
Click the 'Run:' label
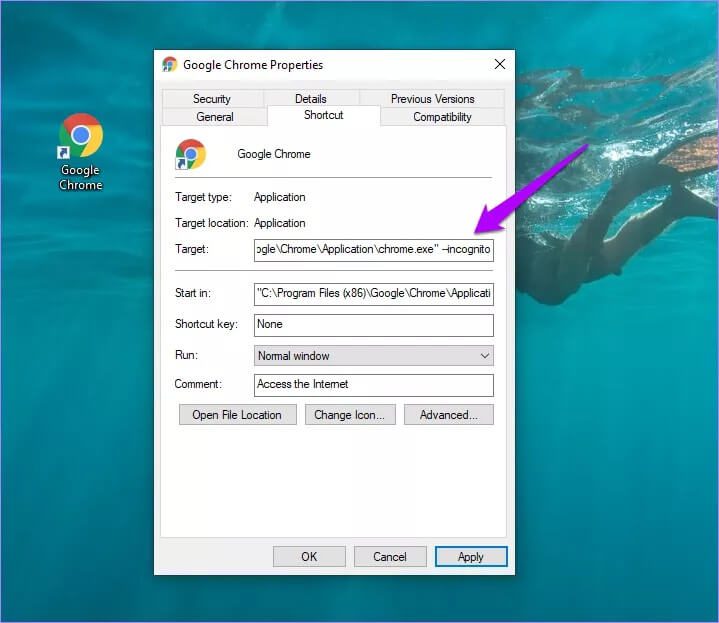[186, 355]
